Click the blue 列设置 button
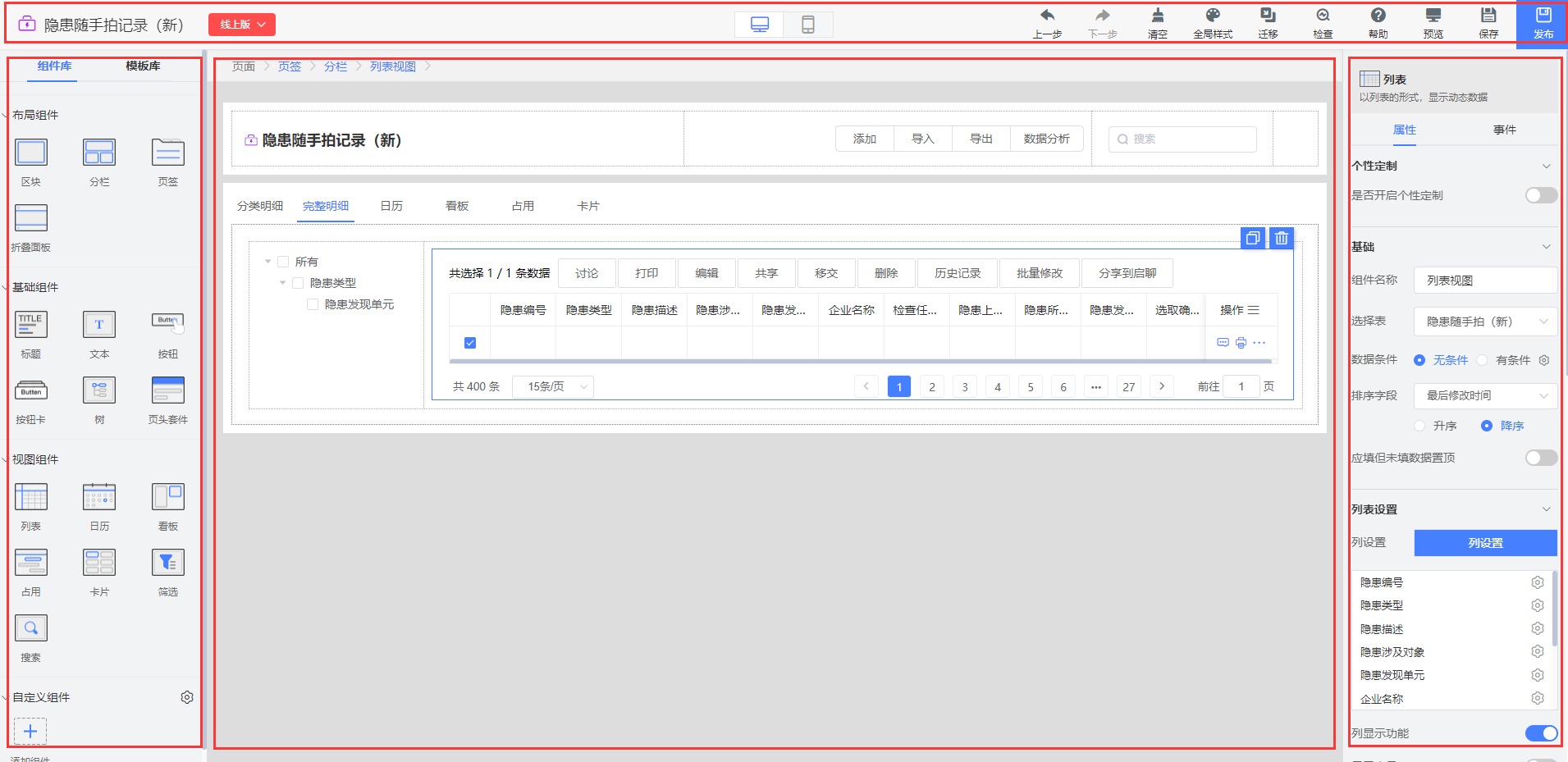Image resolution: width=1568 pixels, height=762 pixels. (x=1484, y=543)
